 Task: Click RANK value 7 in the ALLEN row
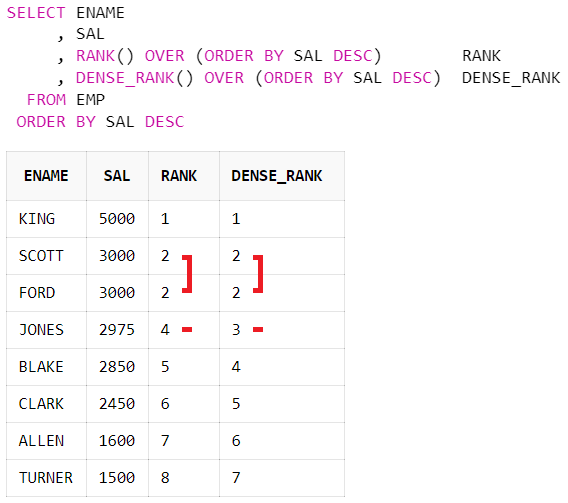165,441
